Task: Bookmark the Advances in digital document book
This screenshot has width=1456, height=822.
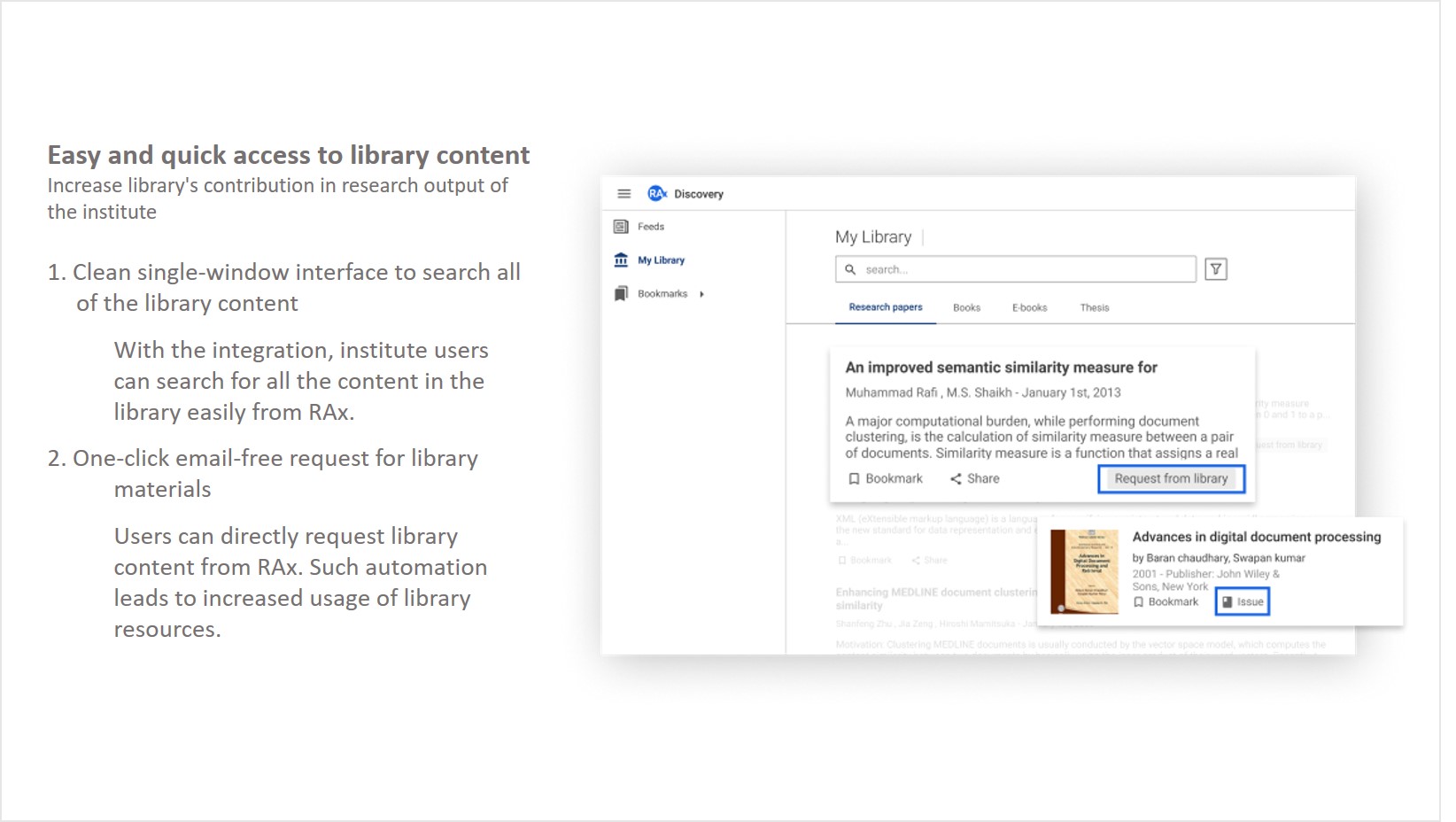Action: 1166,602
